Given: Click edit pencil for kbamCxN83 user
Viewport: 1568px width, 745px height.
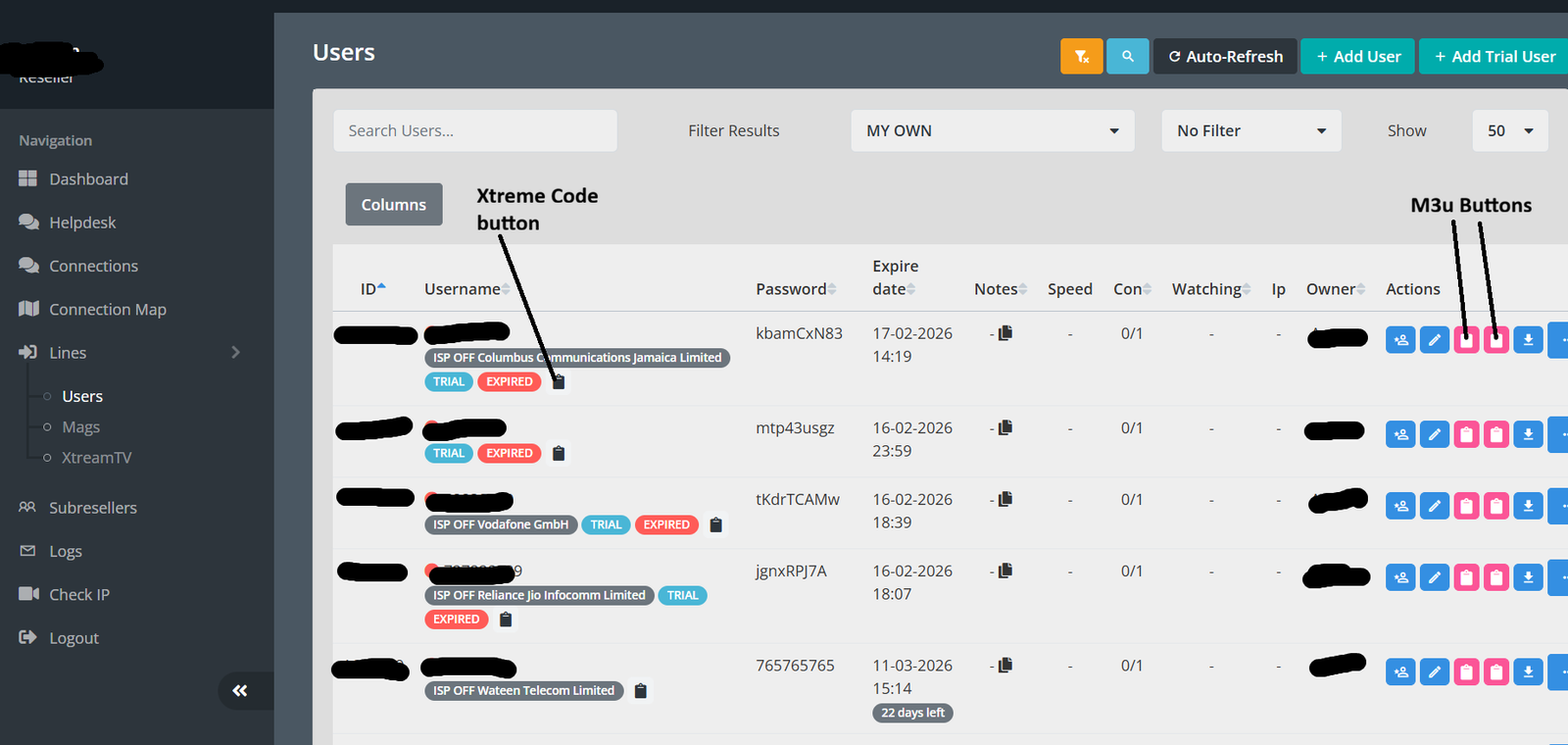Looking at the screenshot, I should 1435,340.
